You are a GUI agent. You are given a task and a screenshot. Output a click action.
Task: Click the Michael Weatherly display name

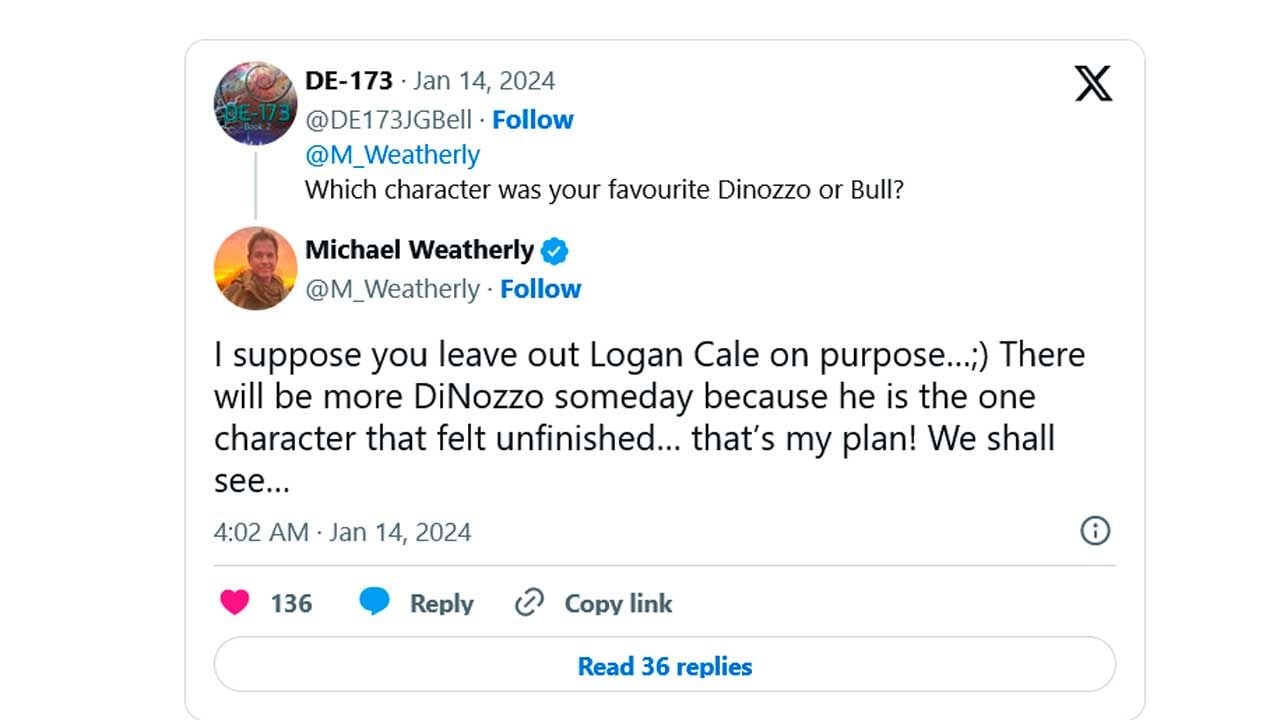[x=419, y=250]
